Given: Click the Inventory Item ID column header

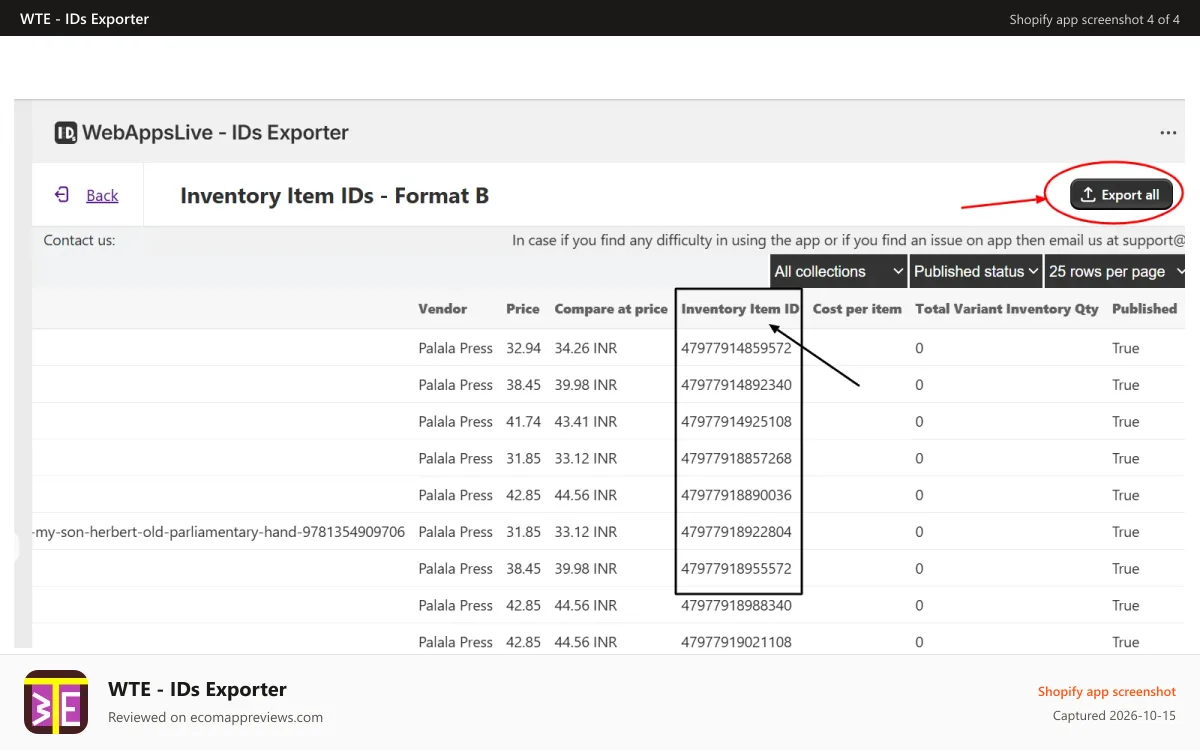Looking at the screenshot, I should (740, 309).
